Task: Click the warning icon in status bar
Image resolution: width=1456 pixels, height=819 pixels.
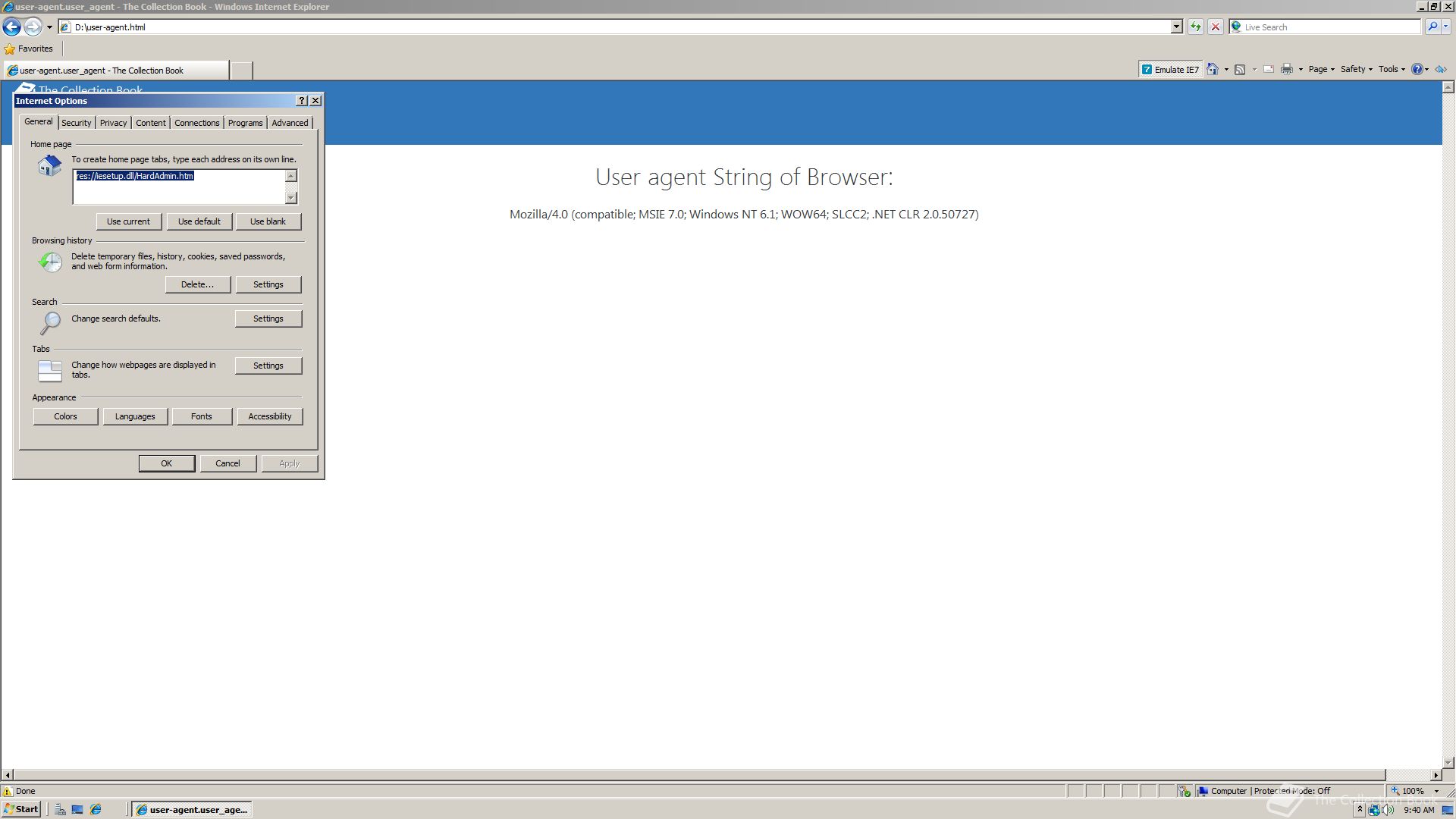Action: (8, 791)
